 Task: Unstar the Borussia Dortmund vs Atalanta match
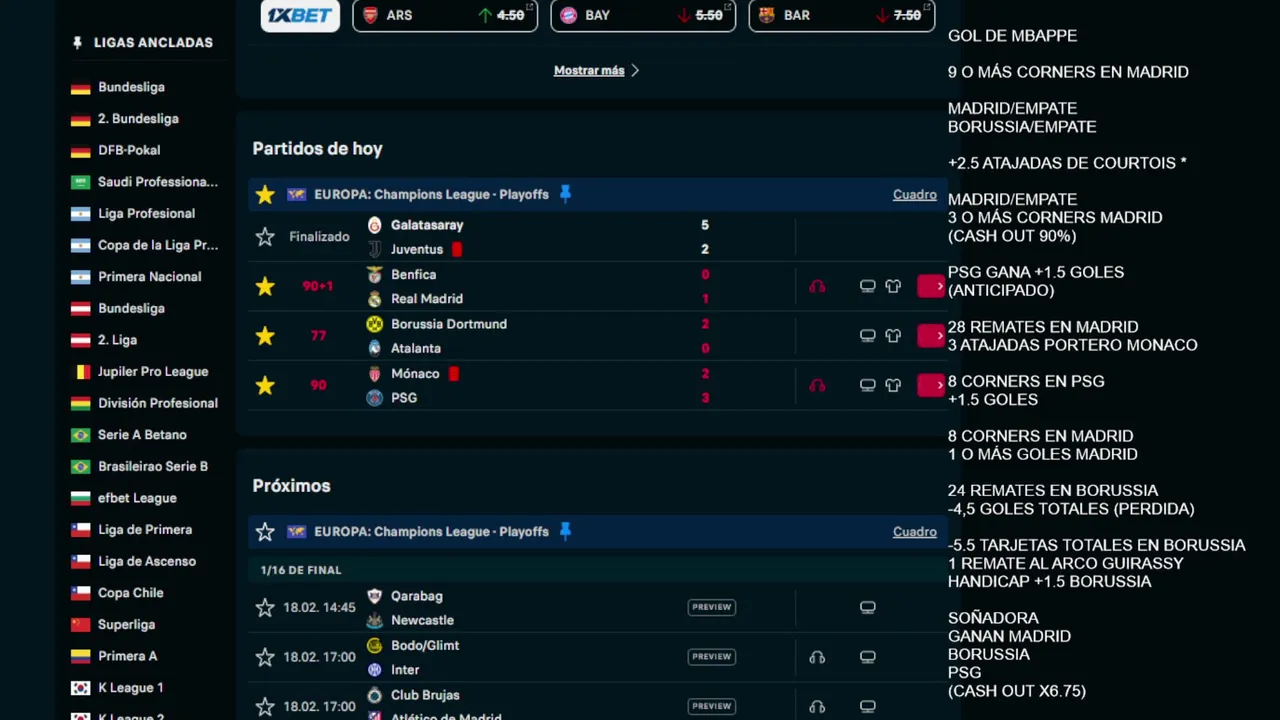265,336
